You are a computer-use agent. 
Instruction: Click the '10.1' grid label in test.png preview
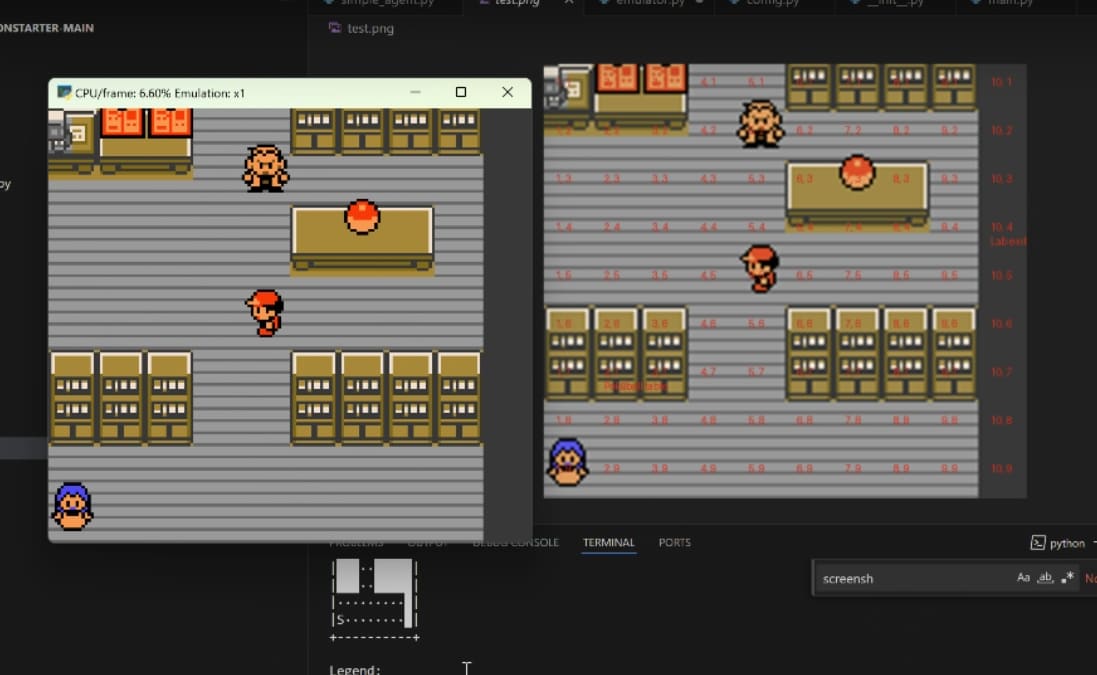tap(1001, 83)
